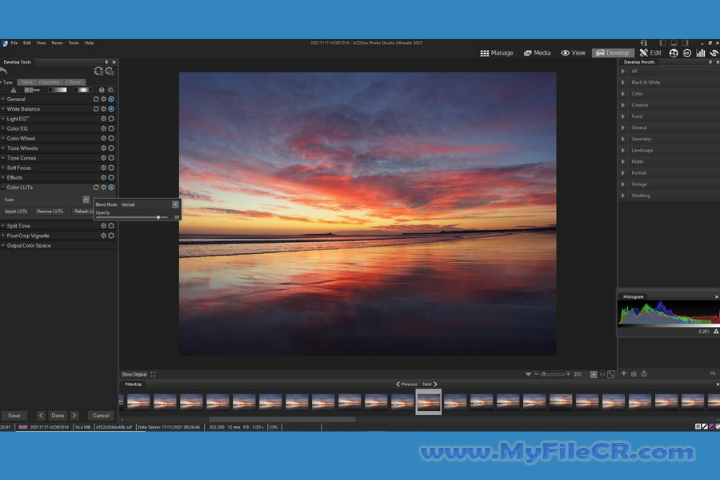Viewport: 720px width, 480px height.
Task: Open the Help menu
Action: pos(89,43)
